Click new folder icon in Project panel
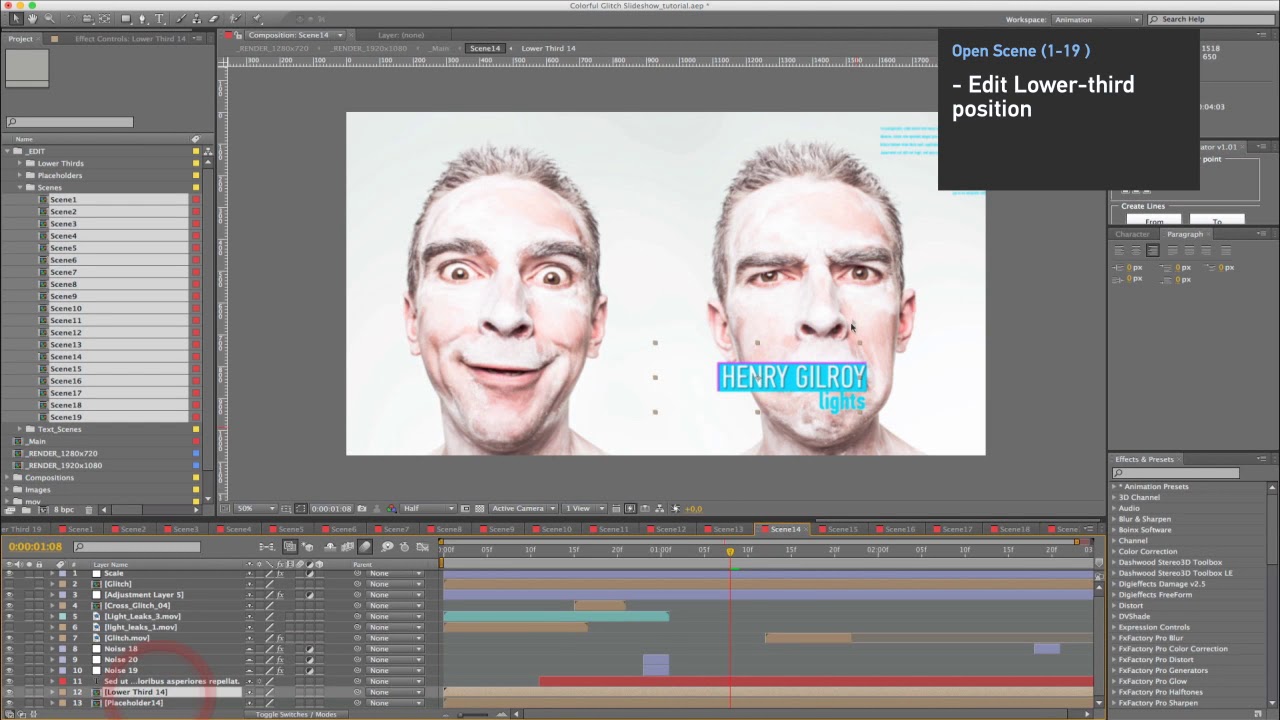This screenshot has width=1280, height=720. [x=24, y=510]
